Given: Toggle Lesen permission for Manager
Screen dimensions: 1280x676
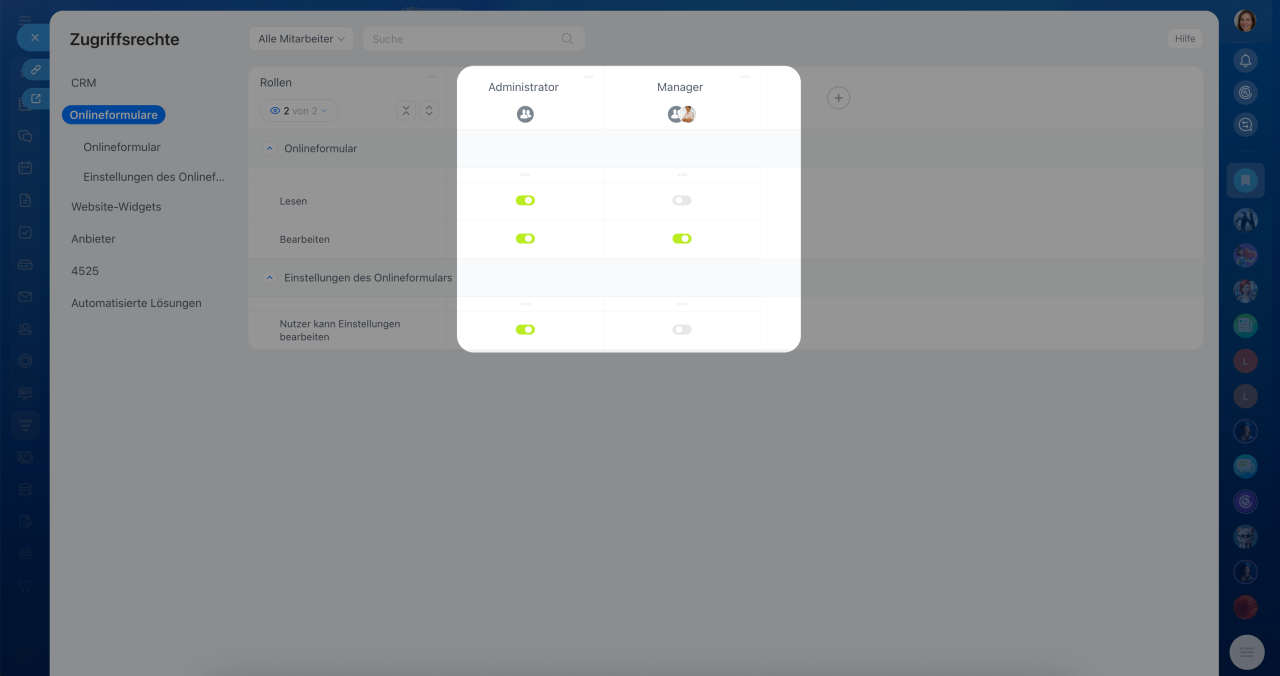Looking at the screenshot, I should [682, 200].
